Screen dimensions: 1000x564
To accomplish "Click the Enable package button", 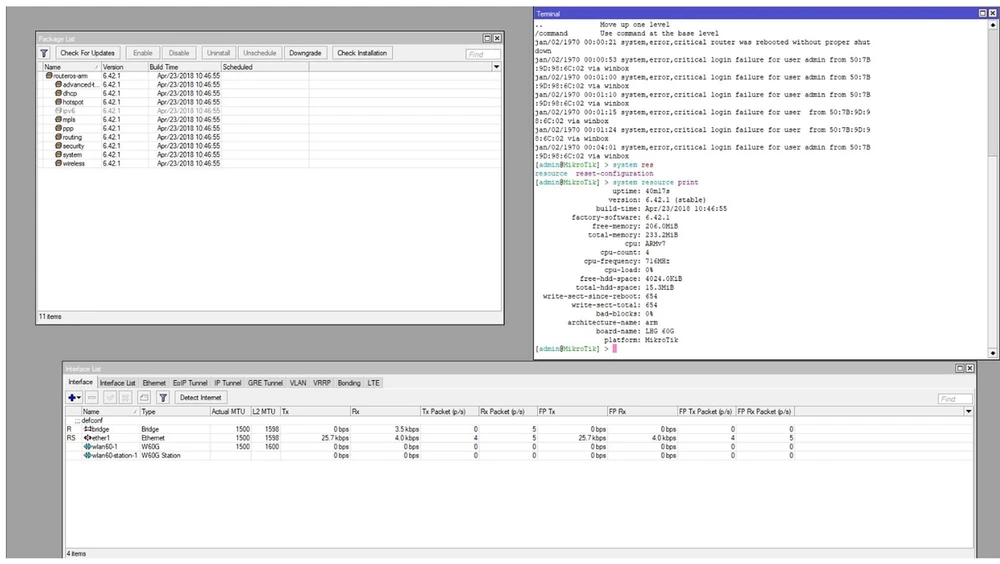I will 142,53.
